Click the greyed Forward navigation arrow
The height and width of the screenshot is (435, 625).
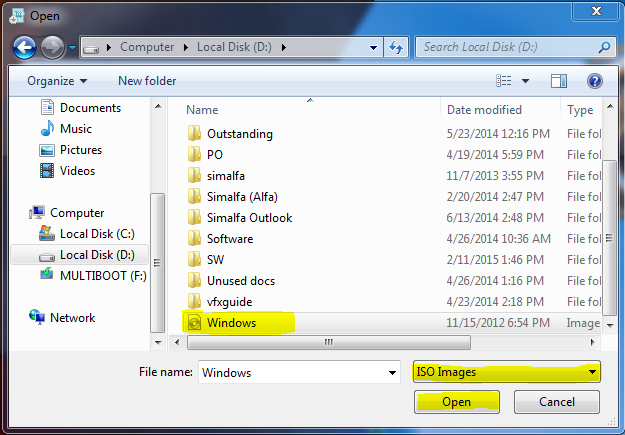[x=52, y=47]
